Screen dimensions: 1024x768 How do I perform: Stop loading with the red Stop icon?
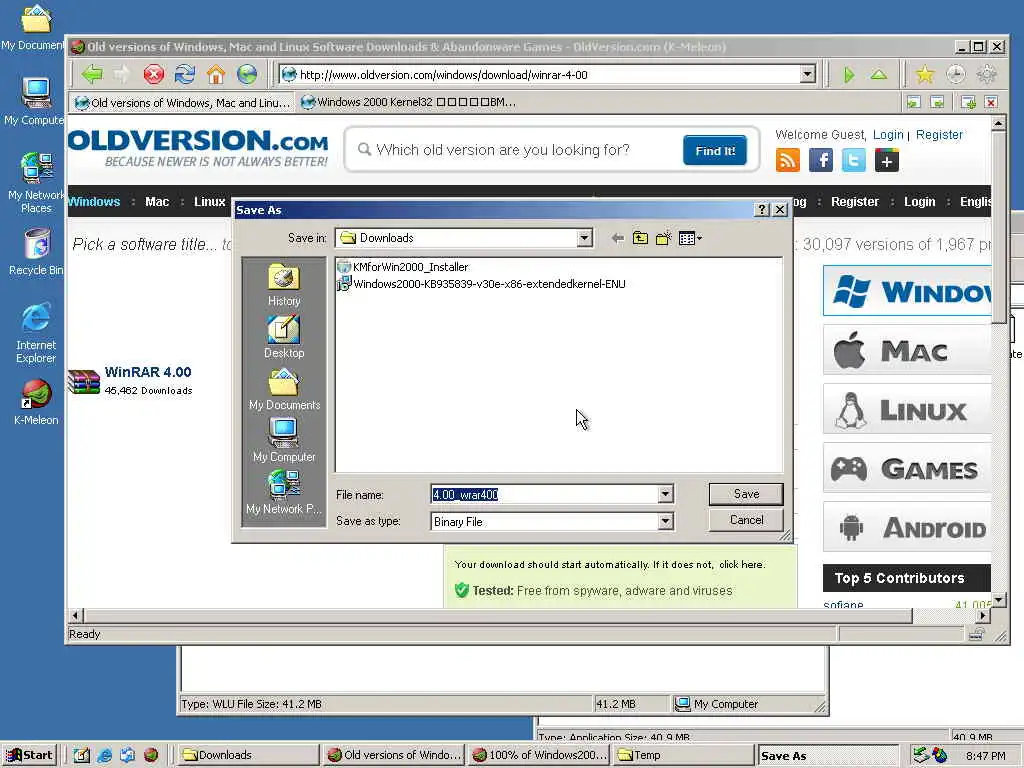(153, 74)
